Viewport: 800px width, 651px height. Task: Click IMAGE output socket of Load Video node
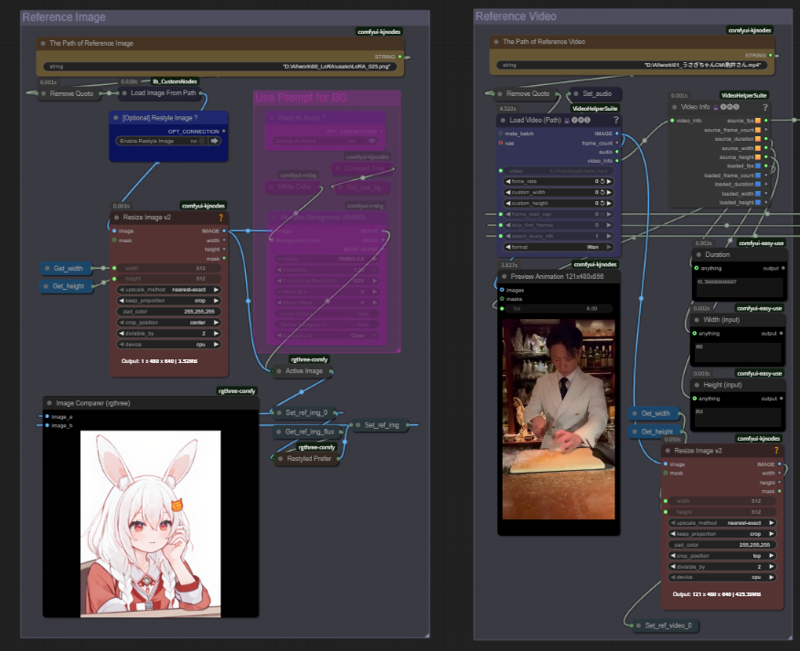pos(617,133)
